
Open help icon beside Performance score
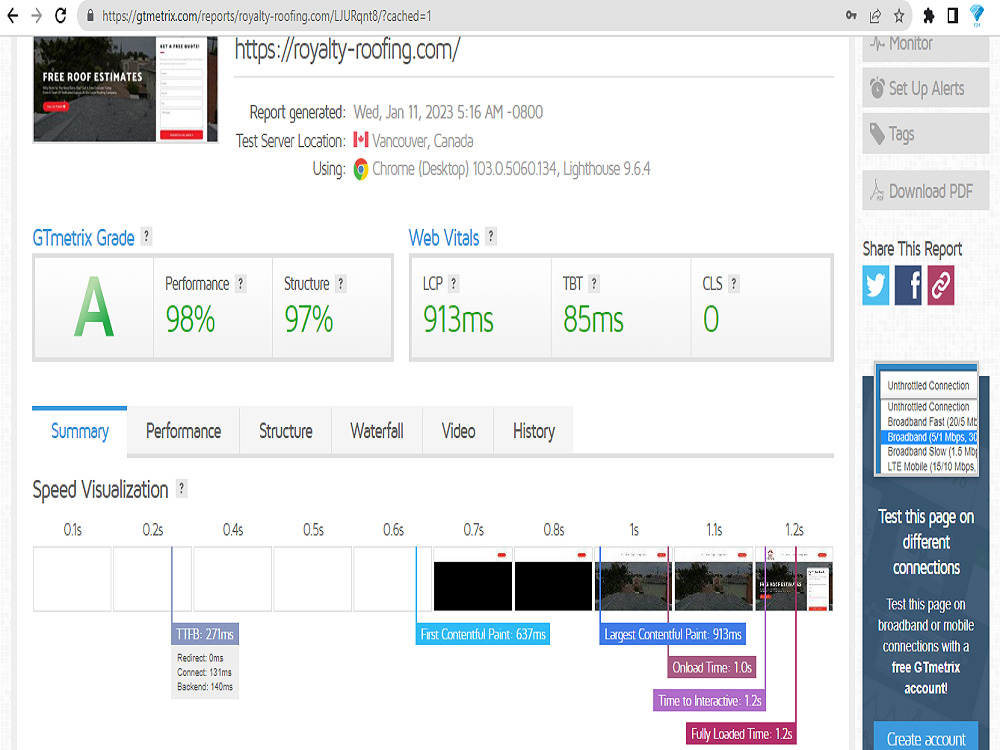point(240,284)
